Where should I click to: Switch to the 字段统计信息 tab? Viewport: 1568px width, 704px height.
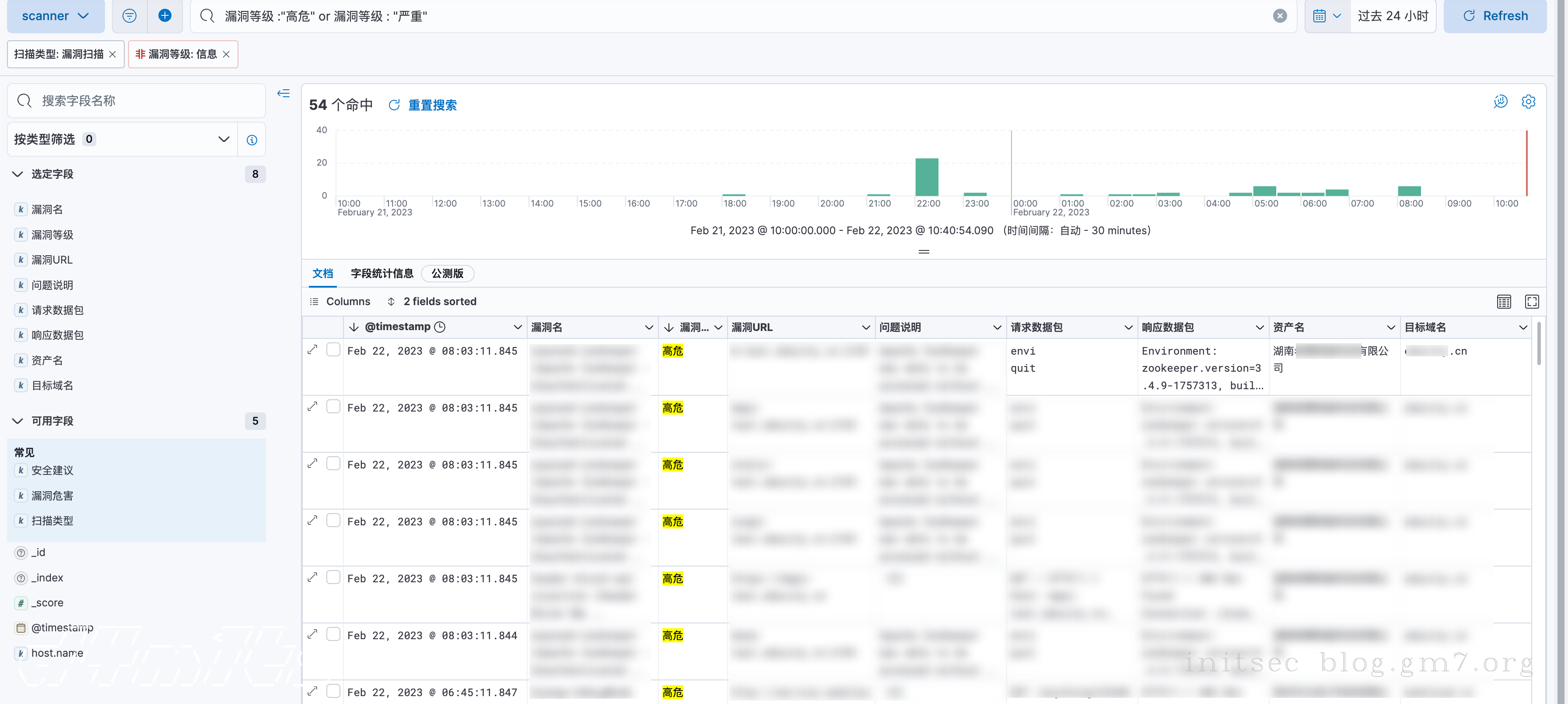[x=381, y=274]
